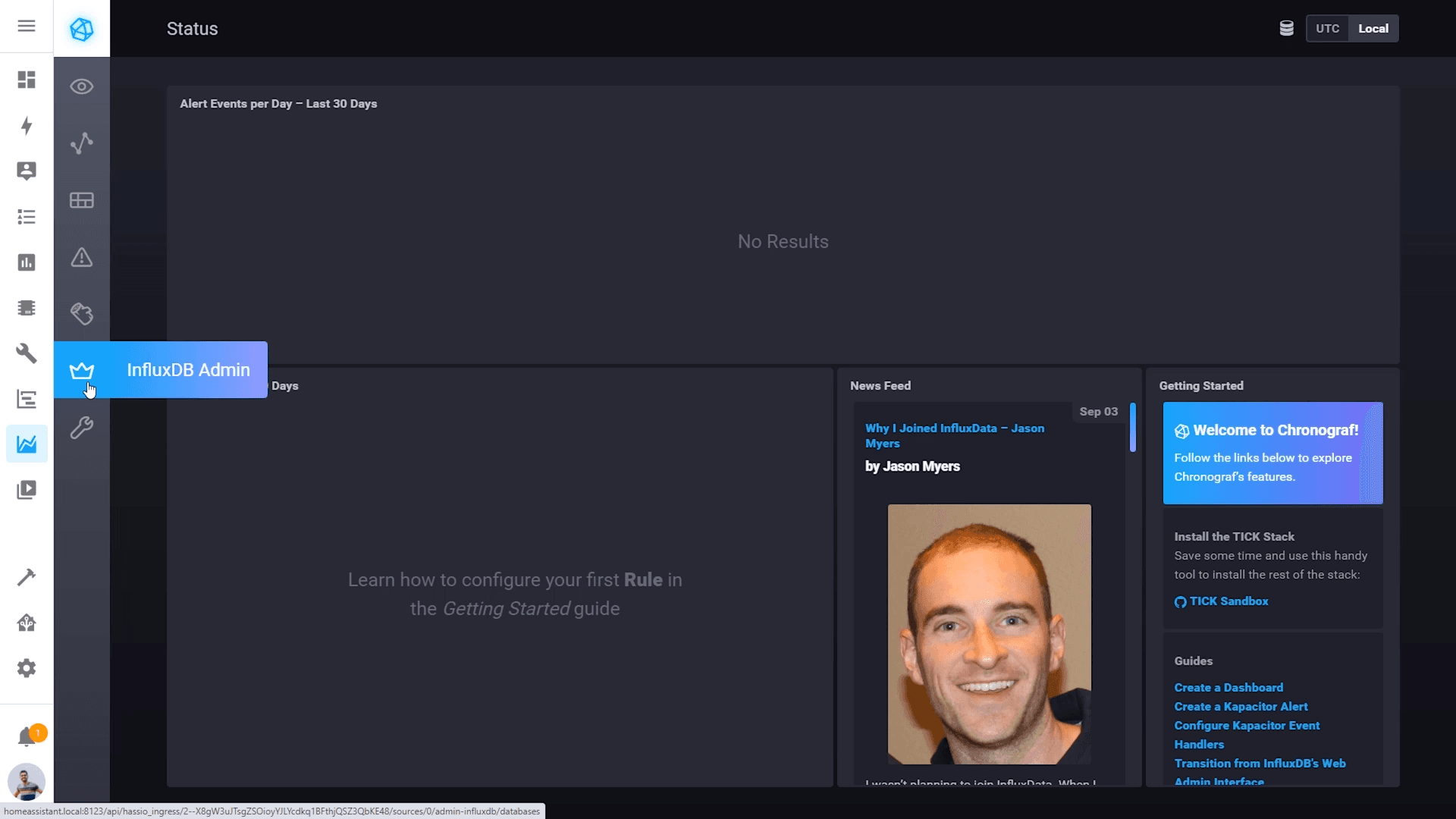This screenshot has width=1456, height=819.
Task: Keep Local time selected in timezone toggle
Action: 1374,28
